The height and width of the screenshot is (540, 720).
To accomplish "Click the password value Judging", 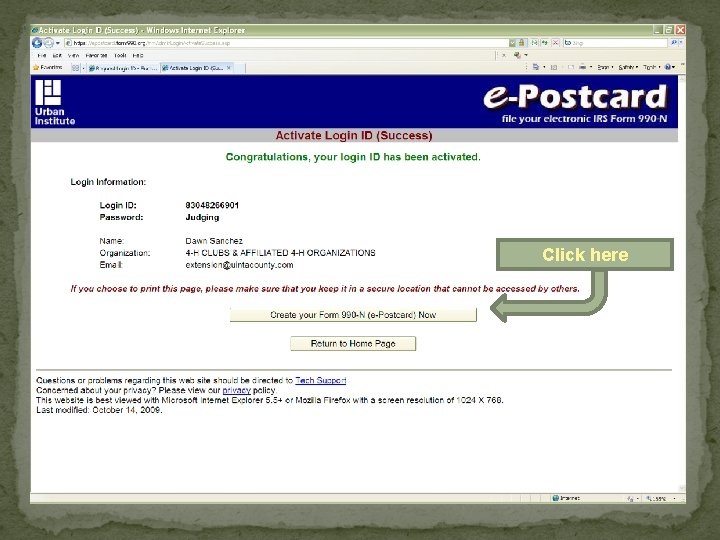I will coord(202,217).
